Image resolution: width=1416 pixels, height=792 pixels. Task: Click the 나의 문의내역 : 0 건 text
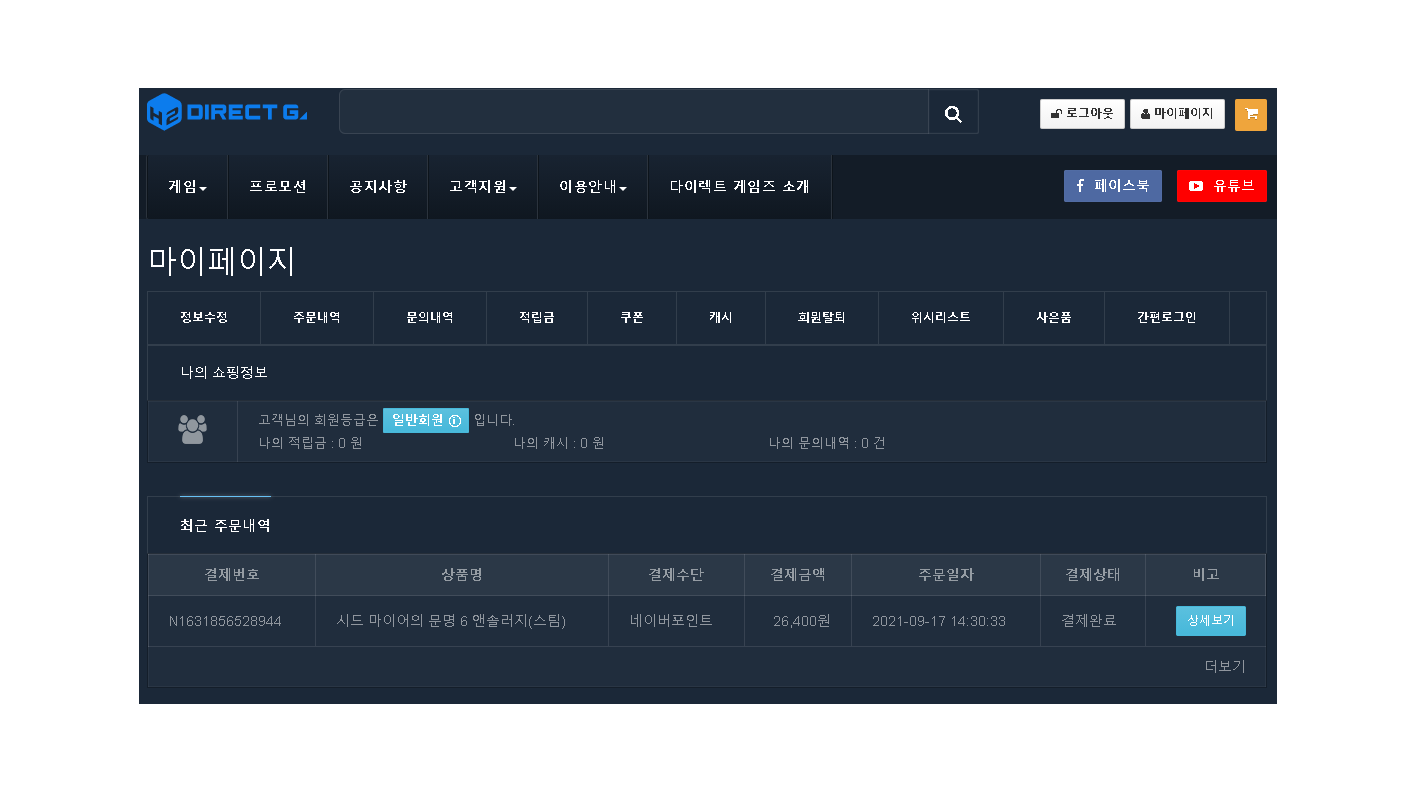[827, 443]
